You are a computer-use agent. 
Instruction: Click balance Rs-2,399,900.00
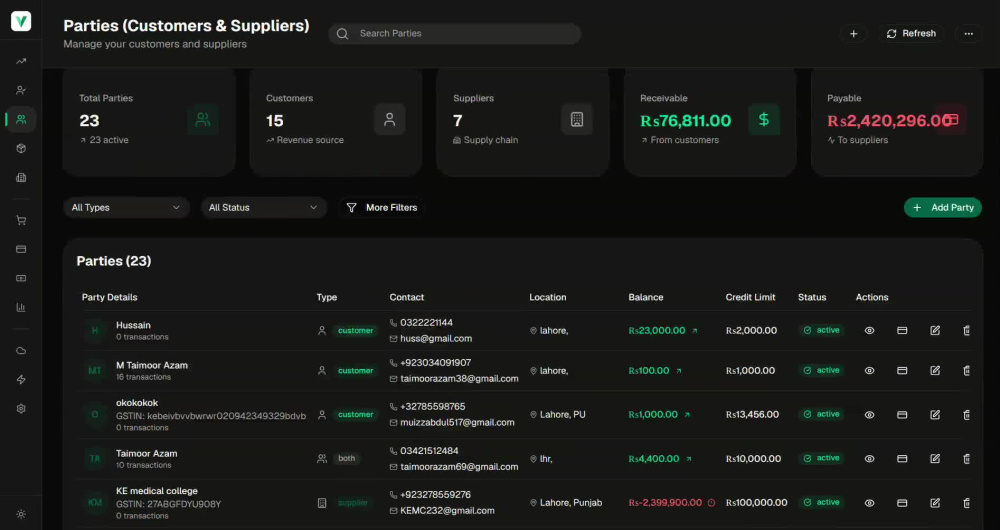point(665,503)
